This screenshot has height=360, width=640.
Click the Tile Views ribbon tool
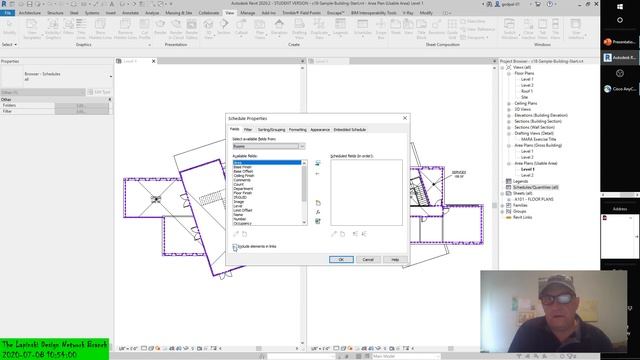tap(556, 29)
